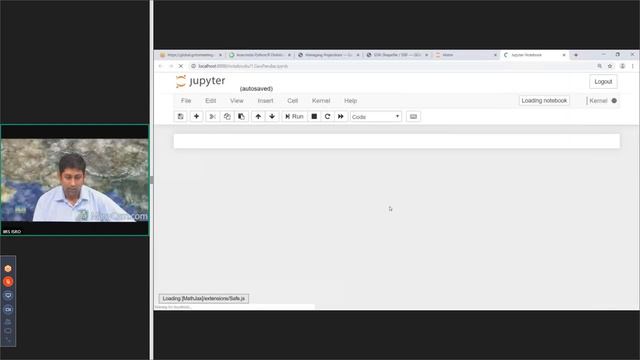Click the Loading MathJax status message
The height and width of the screenshot is (360, 640).
[x=204, y=298]
